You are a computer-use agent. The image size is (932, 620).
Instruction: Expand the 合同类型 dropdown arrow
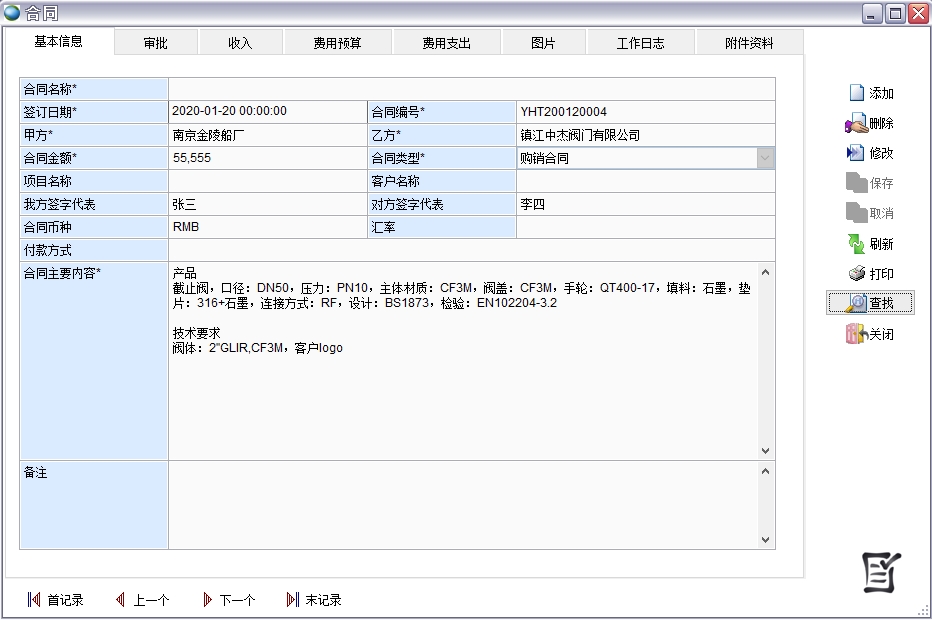pos(765,158)
